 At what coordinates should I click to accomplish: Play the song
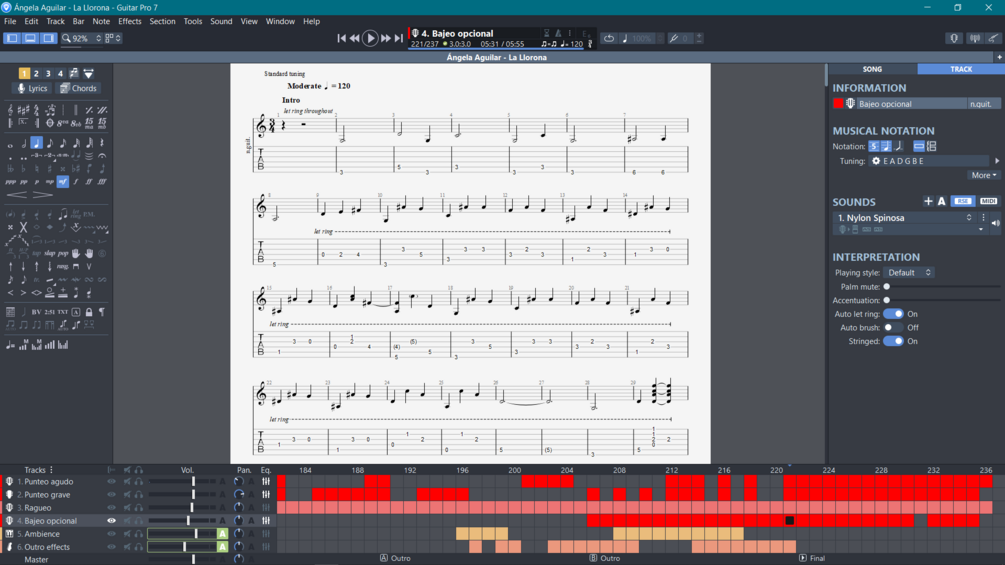370,38
